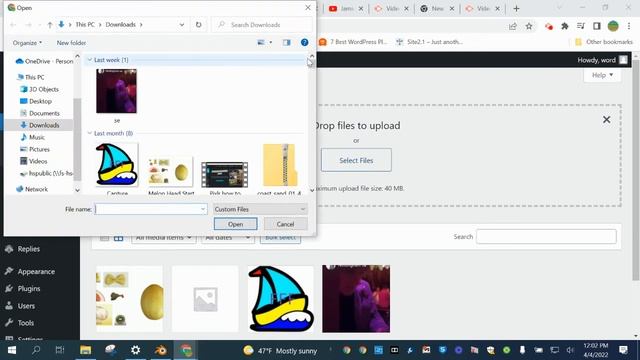
Task: Expand the WordPress Help dropdown
Action: (x=602, y=75)
